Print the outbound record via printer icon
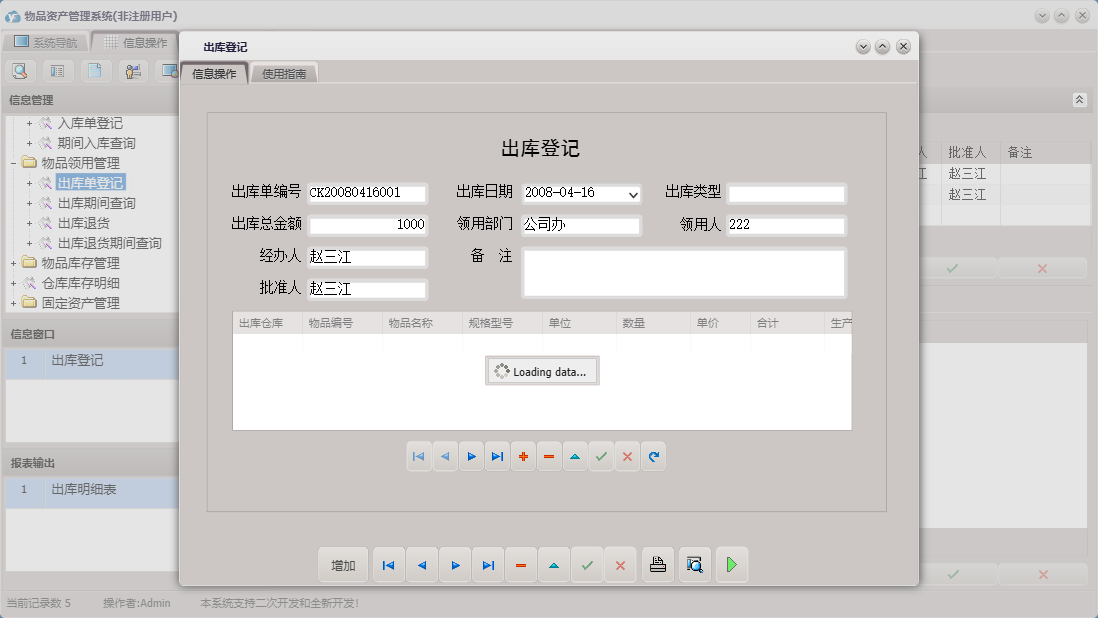The image size is (1098, 618). point(657,564)
